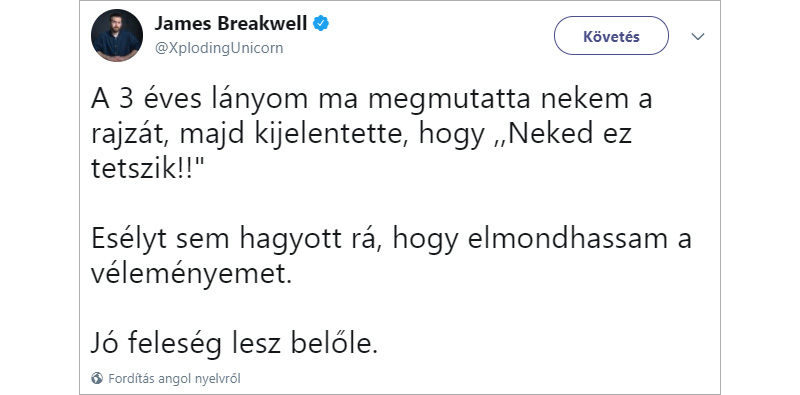The height and width of the screenshot is (395, 800).
Task: Click the line starting 'A 3 éves lányom'
Action: coord(371,99)
